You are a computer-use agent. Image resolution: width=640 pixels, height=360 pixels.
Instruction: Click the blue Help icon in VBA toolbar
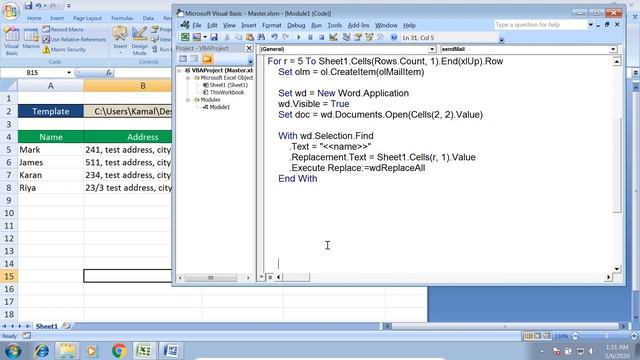(394, 37)
